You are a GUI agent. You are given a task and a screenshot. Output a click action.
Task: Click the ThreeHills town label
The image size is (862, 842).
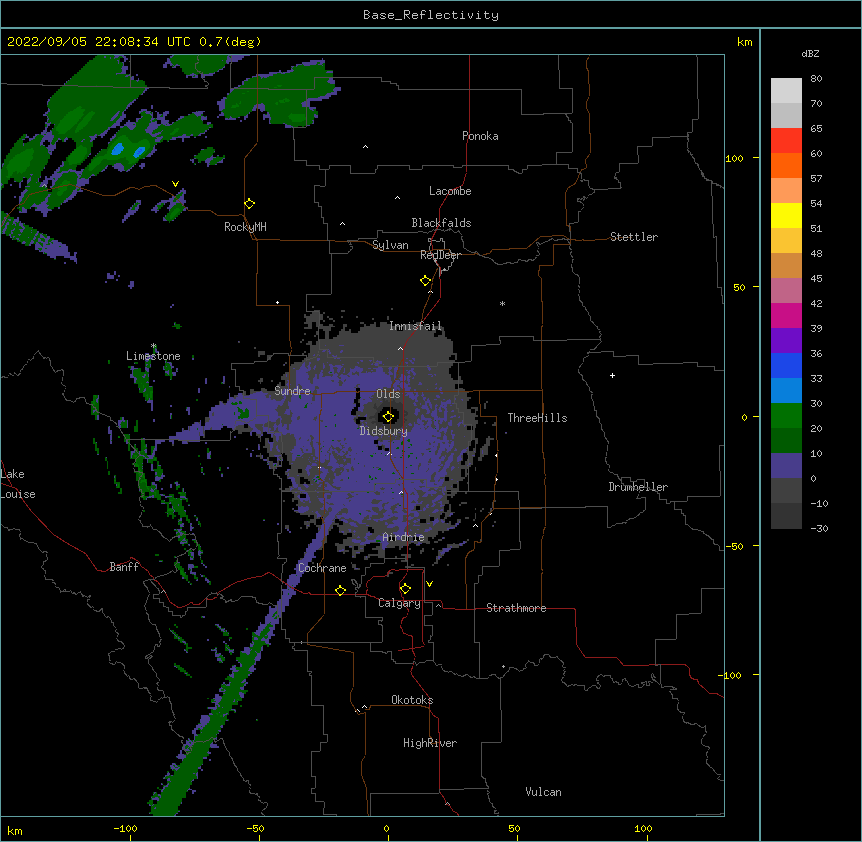(537, 418)
